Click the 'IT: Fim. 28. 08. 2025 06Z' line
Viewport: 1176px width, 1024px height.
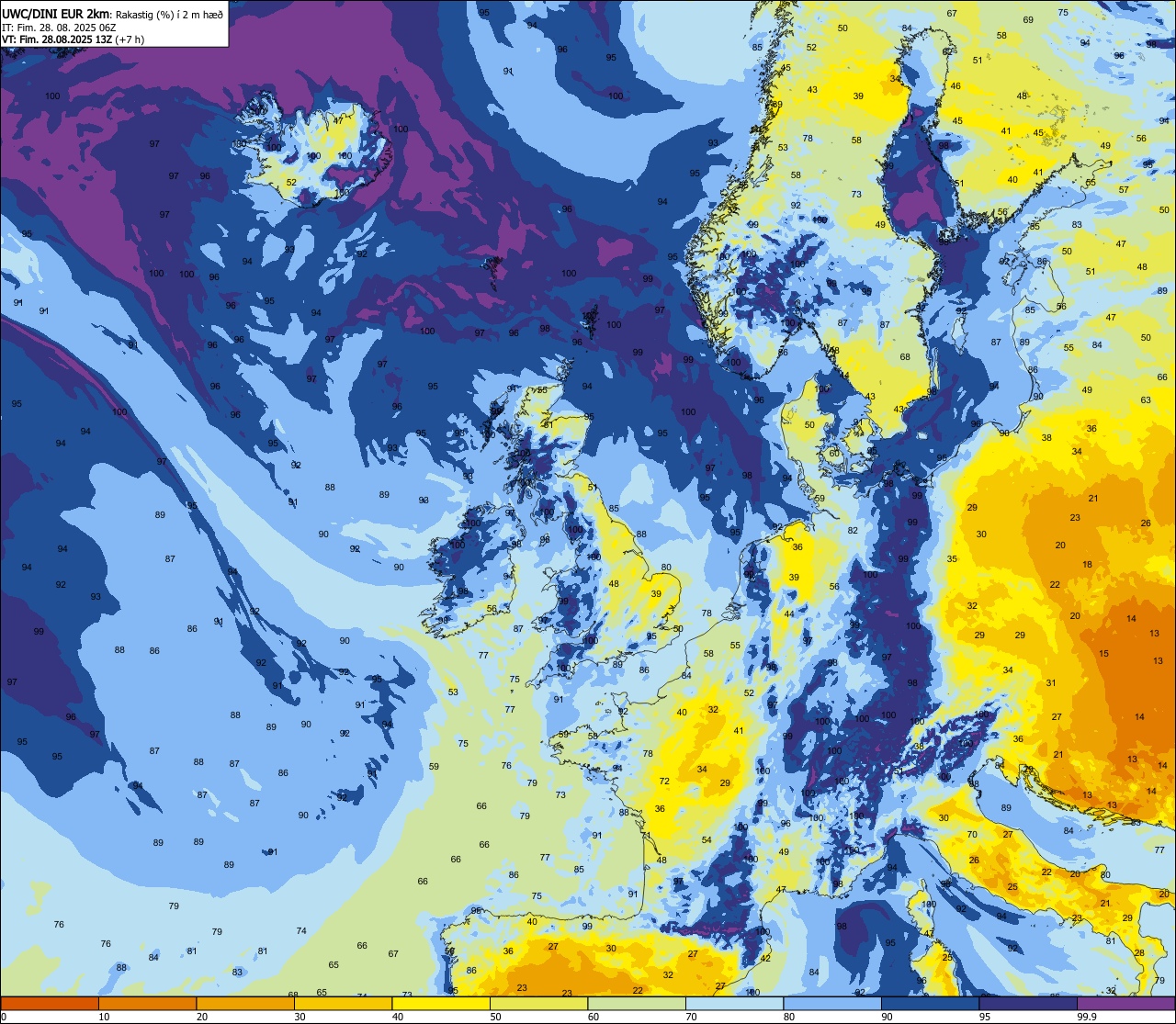point(59,28)
